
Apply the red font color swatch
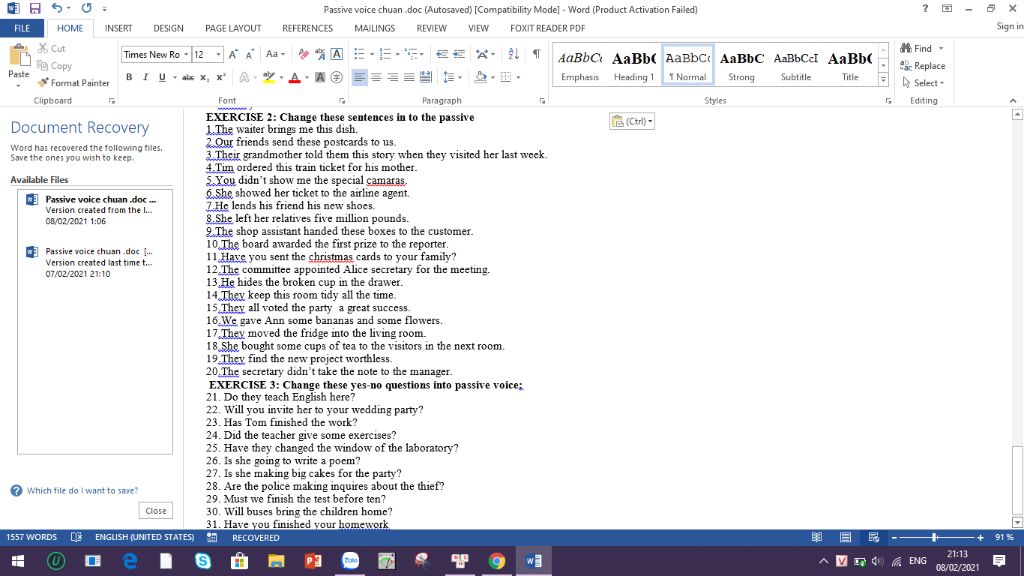(x=295, y=77)
